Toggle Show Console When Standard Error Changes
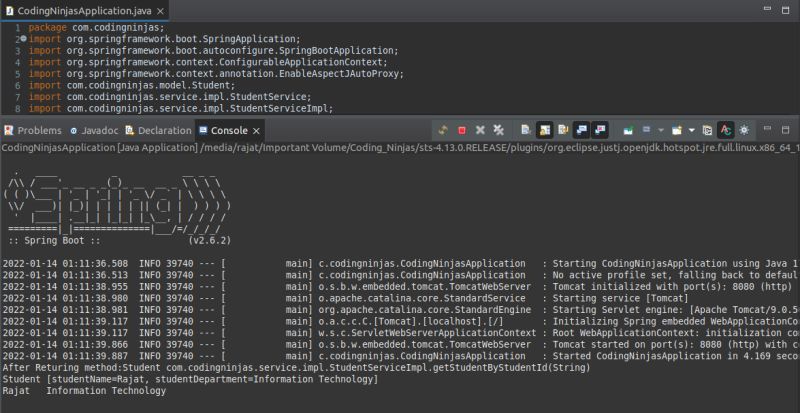This screenshot has height=413, width=800. (600, 130)
